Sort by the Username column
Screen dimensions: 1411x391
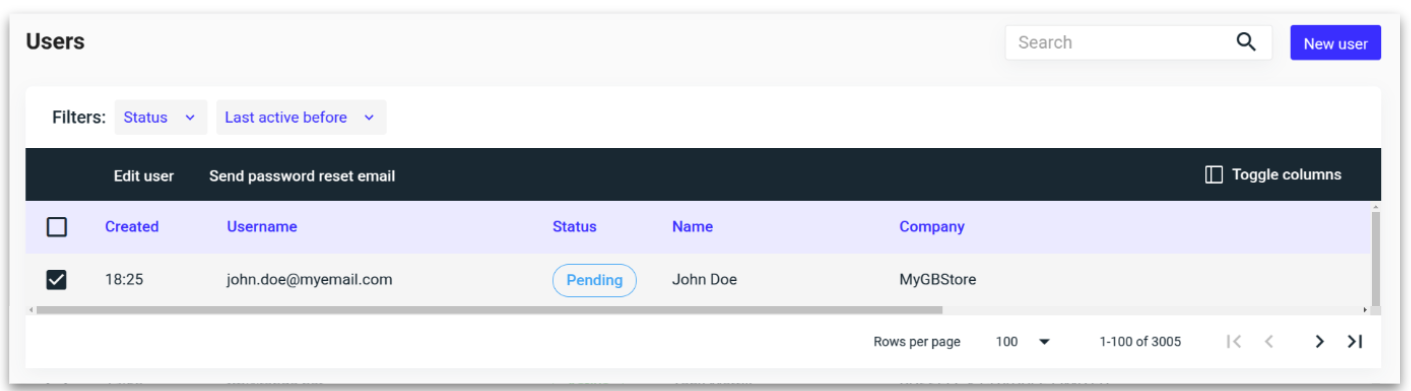pyautogui.click(x=262, y=227)
